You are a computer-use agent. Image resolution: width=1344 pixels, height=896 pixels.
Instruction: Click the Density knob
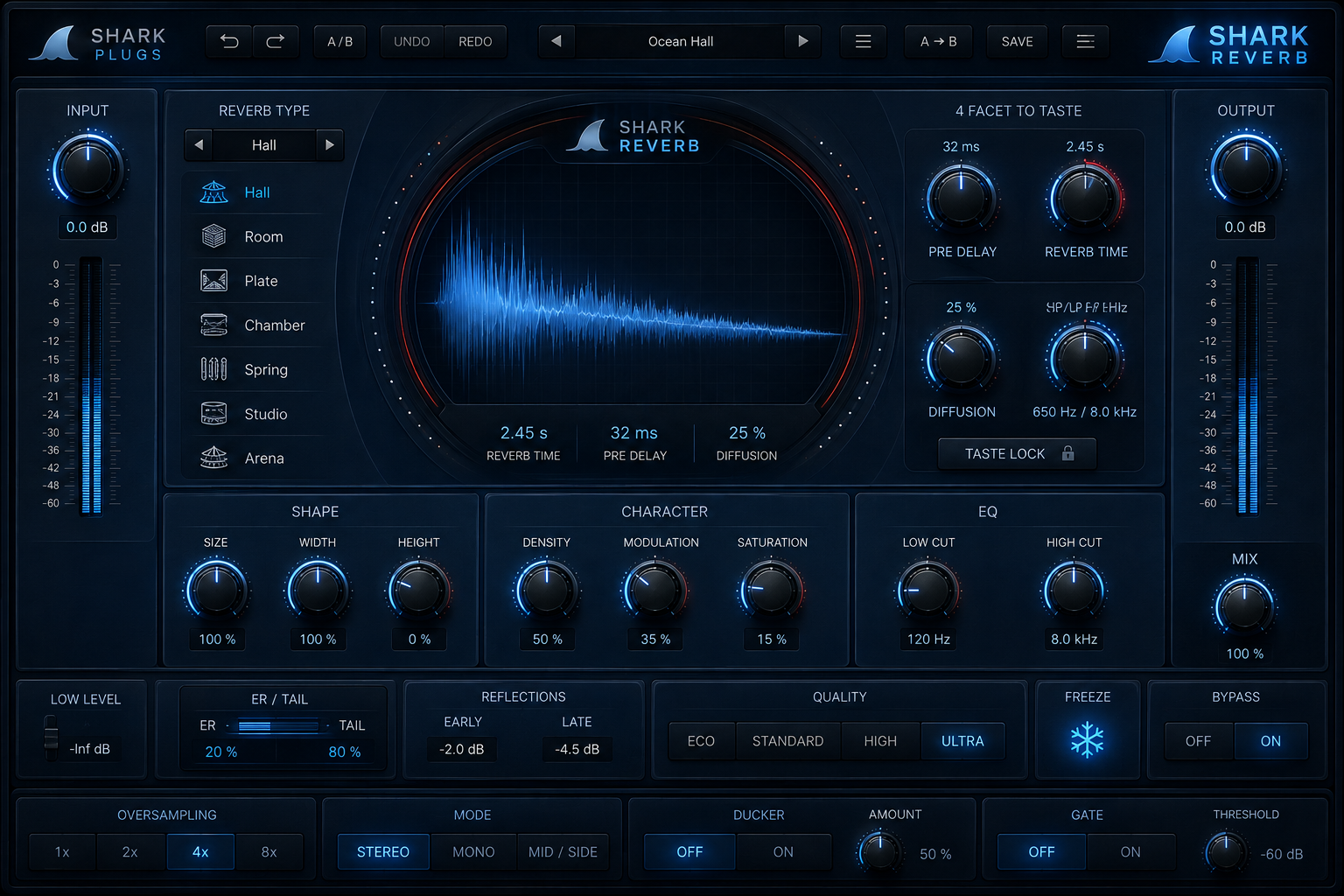(547, 591)
